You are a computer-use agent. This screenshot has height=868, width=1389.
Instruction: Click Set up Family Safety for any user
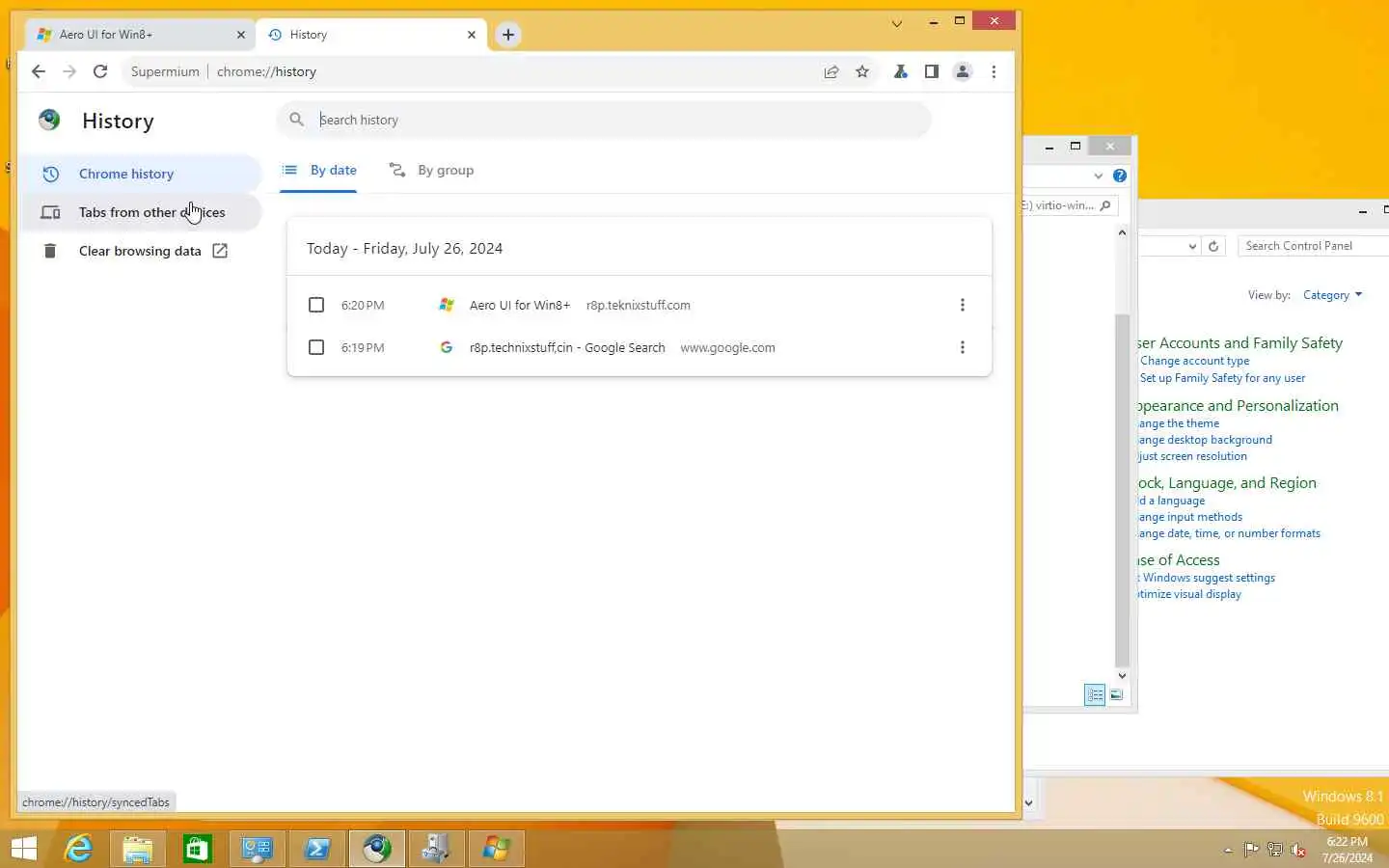tap(1222, 378)
